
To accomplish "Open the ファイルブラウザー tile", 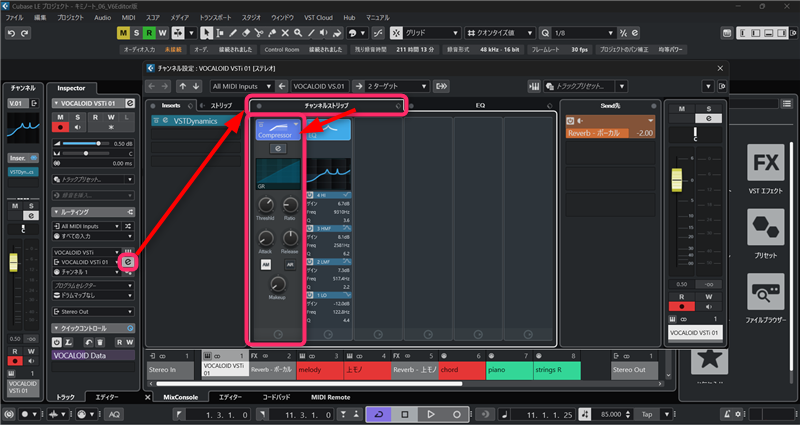I will [765, 292].
